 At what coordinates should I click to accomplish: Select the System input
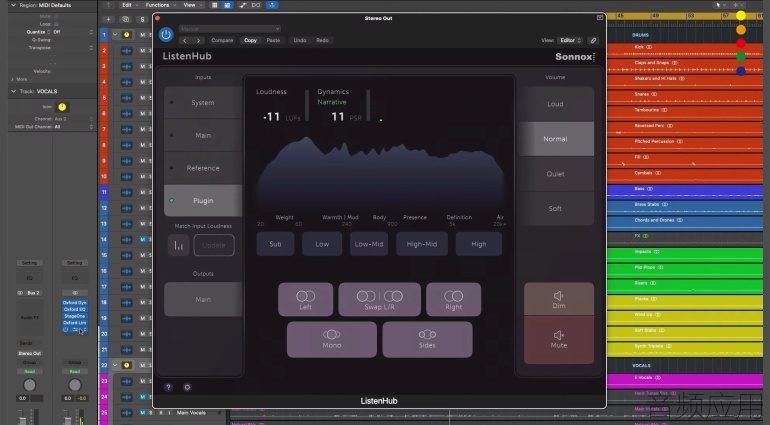[x=203, y=103]
